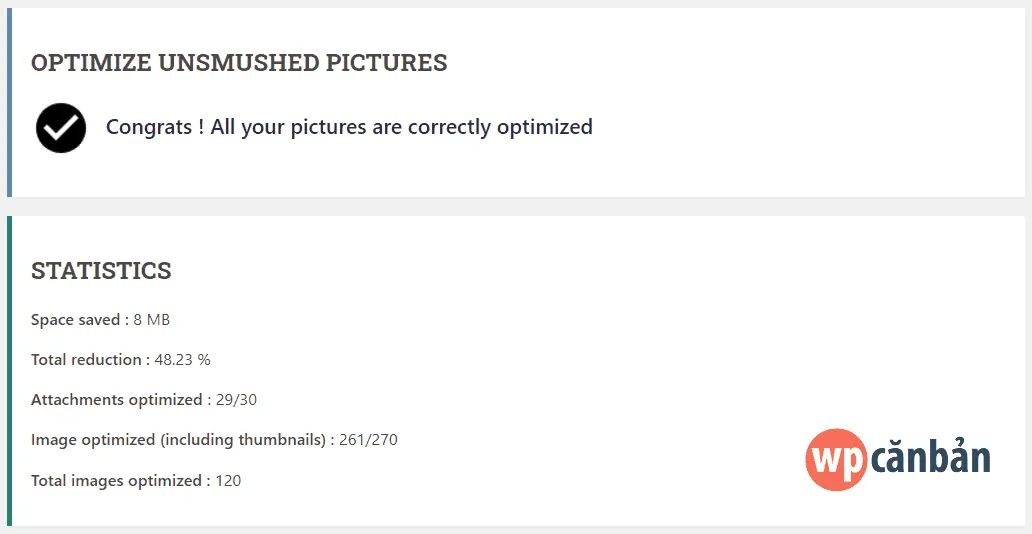Click the Space saved label
Screen dimensions: 1032x534
(x=75, y=320)
